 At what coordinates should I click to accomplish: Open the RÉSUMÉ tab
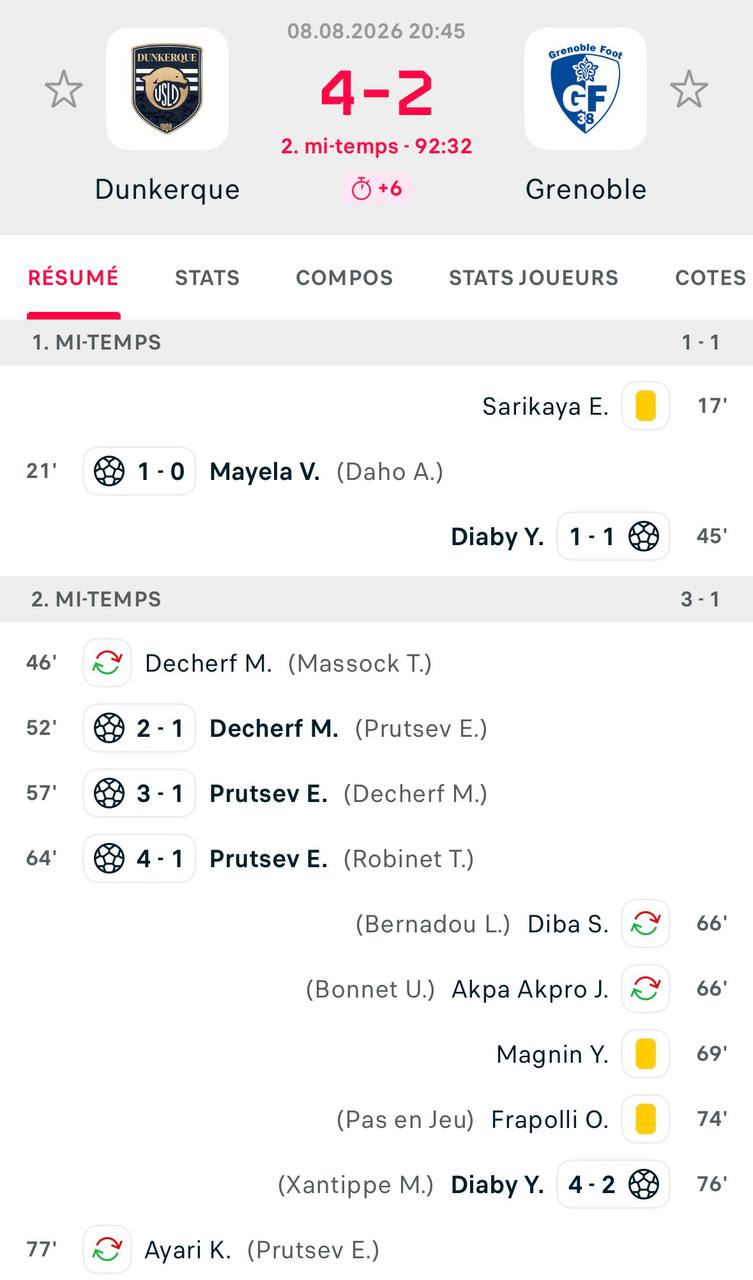tap(73, 278)
